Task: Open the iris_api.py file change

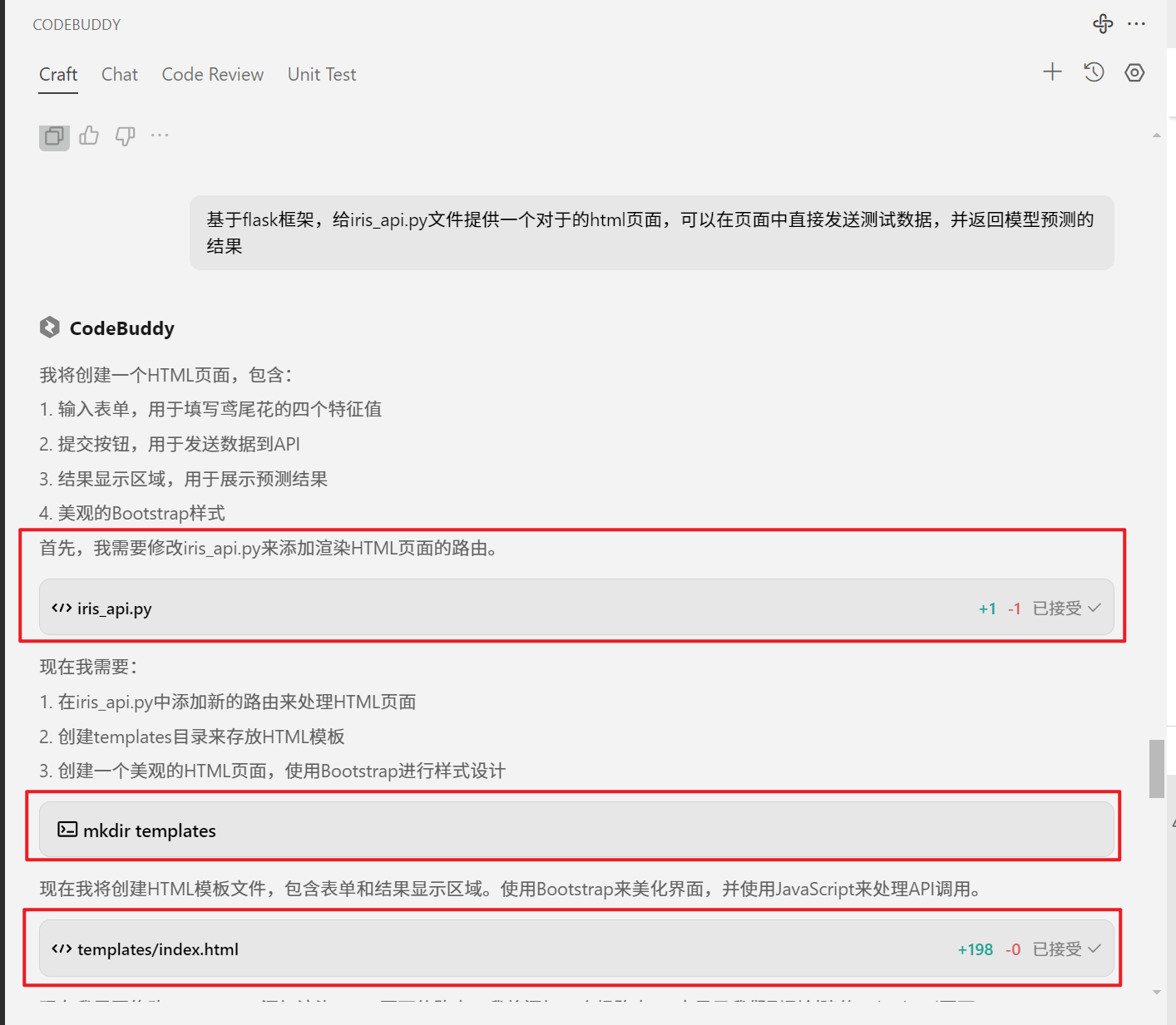Action: point(576,608)
